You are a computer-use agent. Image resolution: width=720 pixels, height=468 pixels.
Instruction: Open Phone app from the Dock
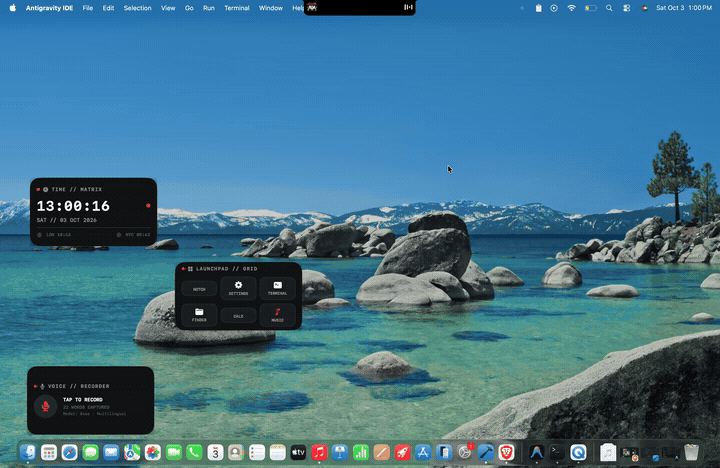click(x=194, y=452)
